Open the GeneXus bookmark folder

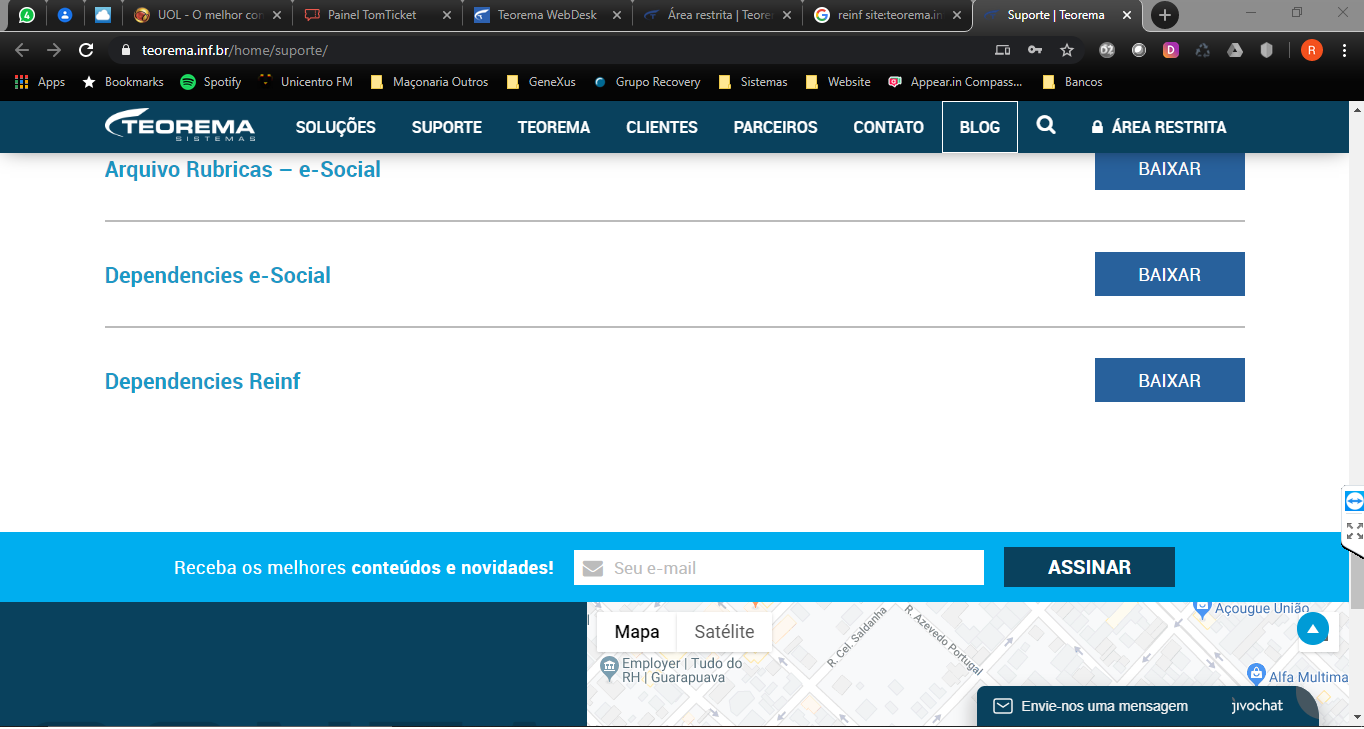541,82
